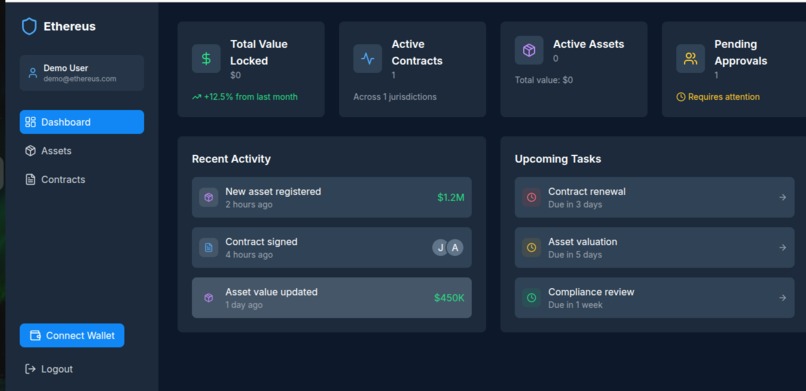
Task: Click the yellow clock icon for Asset valuation
Action: [x=532, y=248]
